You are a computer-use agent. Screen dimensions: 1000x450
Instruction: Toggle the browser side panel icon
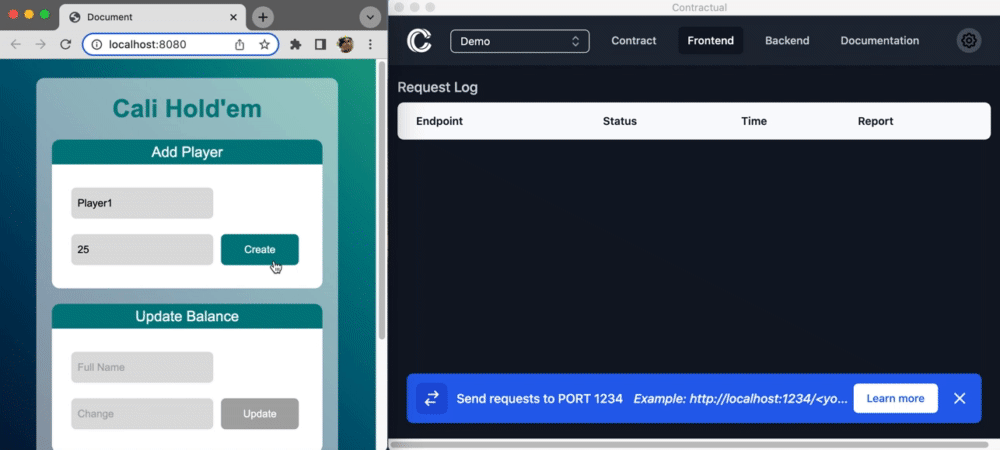(x=320, y=44)
